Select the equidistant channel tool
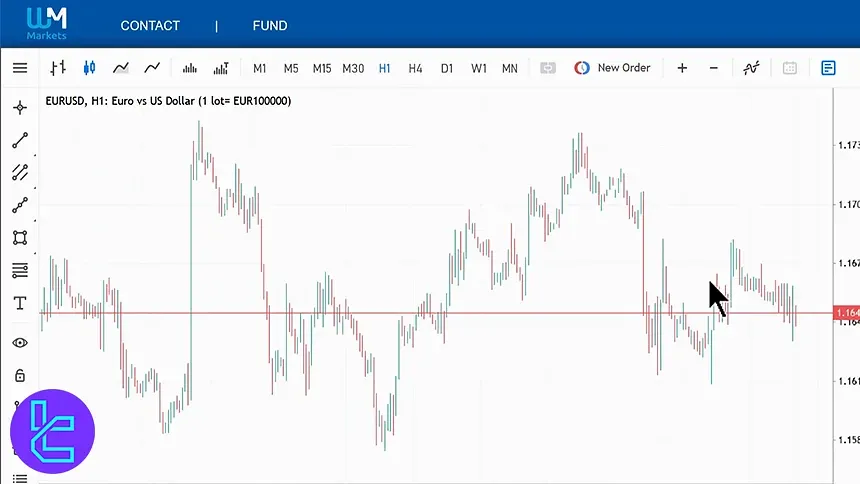Viewport: 860px width, 484px height. coord(20,172)
